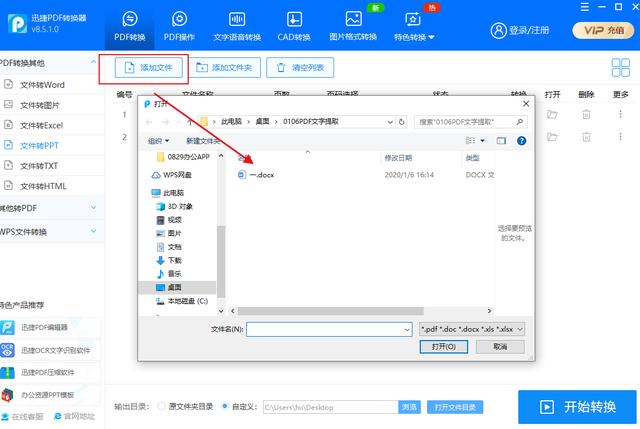Open view options dropdown in dialog
640x429 pixels.
click(x=482, y=141)
